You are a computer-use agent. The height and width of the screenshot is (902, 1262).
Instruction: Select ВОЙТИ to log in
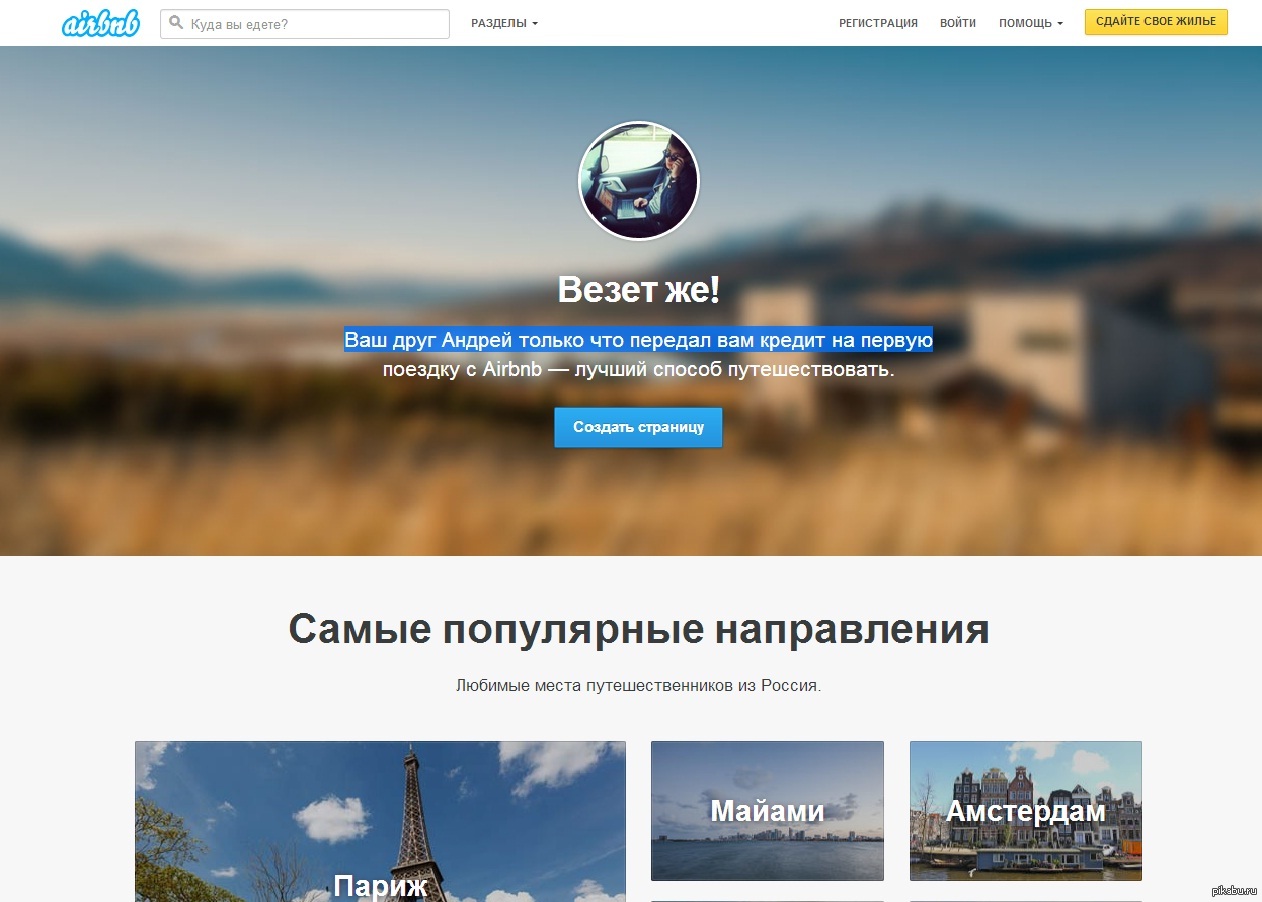click(957, 23)
